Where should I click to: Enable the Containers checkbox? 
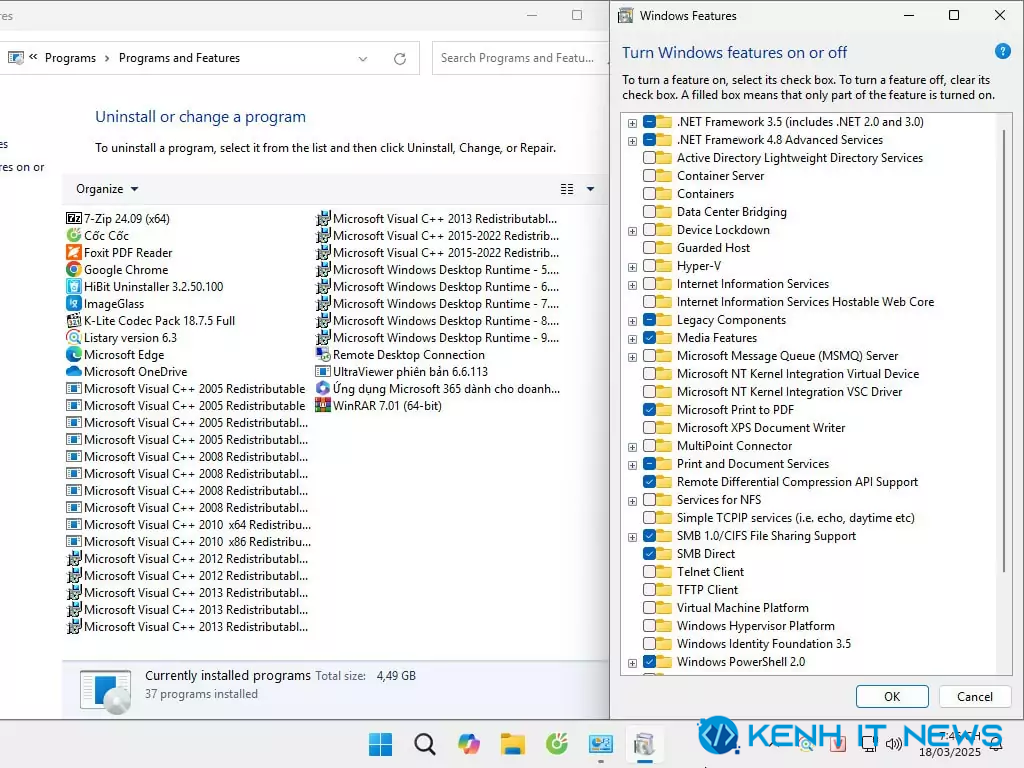click(649, 193)
